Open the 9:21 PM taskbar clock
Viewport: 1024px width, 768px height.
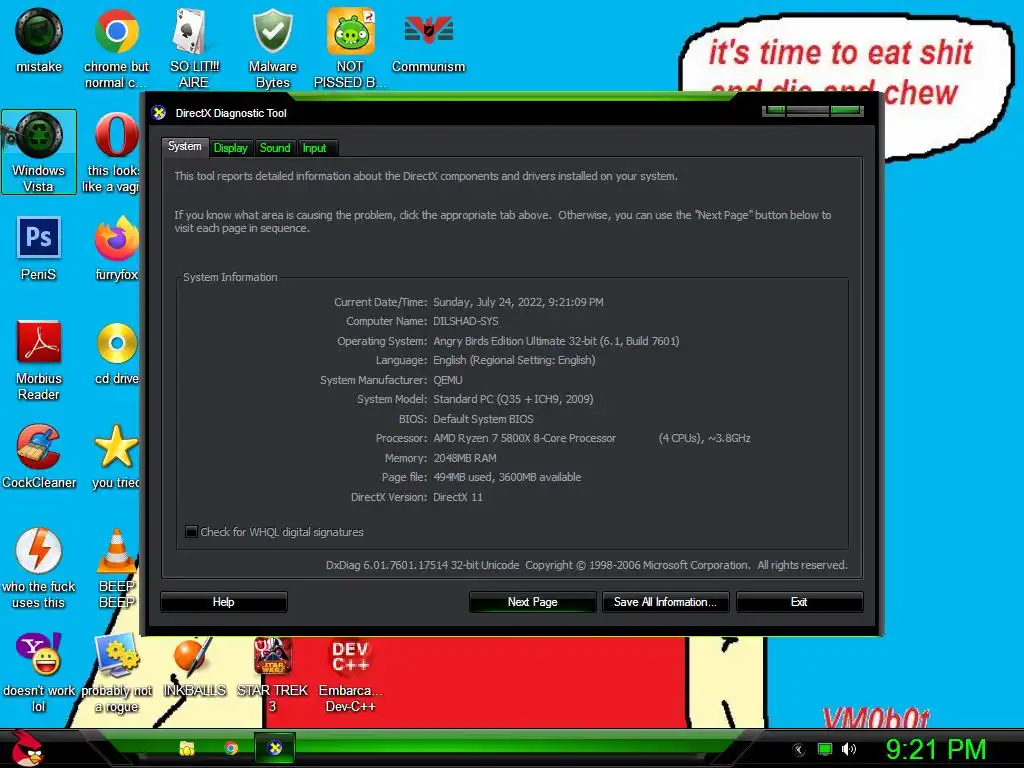pyautogui.click(x=936, y=749)
